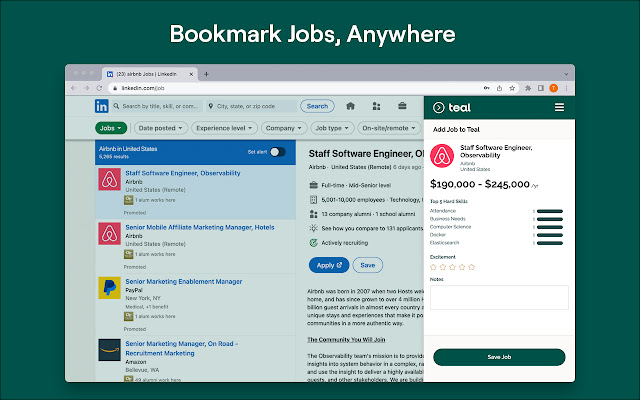Click the Apply button
The image size is (640, 400).
329,265
